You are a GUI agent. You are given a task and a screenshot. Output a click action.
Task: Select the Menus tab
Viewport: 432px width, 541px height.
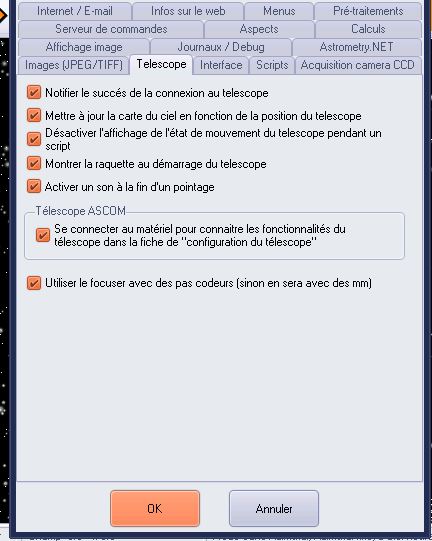[x=279, y=11]
